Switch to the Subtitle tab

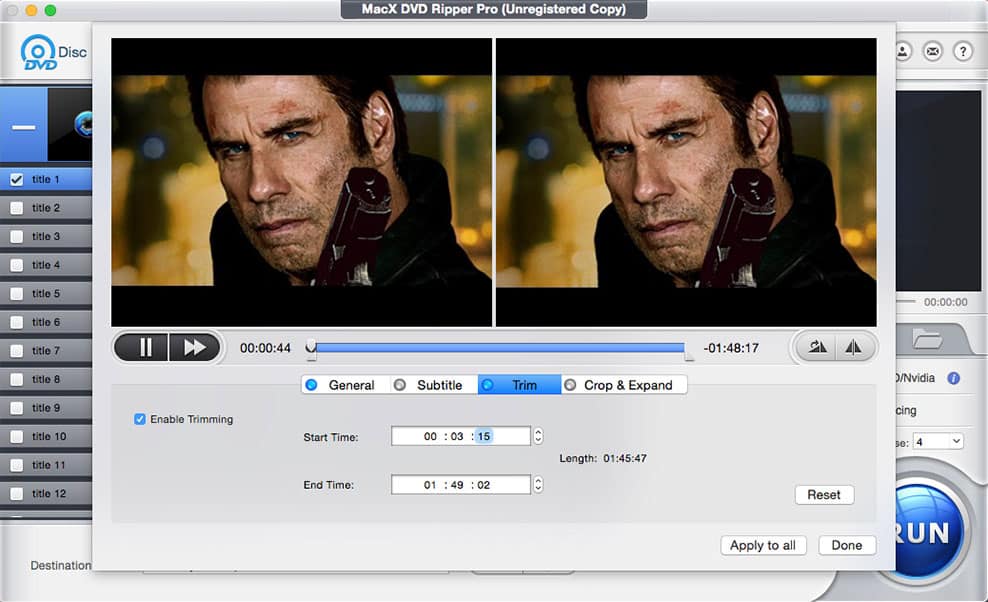click(x=434, y=385)
